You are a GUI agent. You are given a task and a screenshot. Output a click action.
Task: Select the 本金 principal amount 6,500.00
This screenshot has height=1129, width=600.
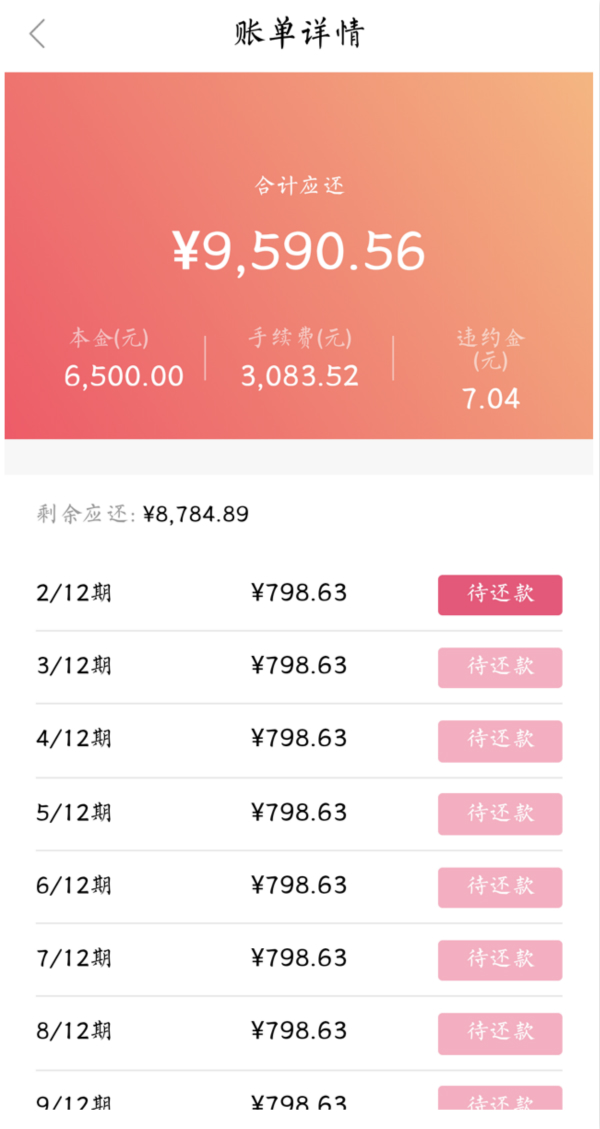123,377
